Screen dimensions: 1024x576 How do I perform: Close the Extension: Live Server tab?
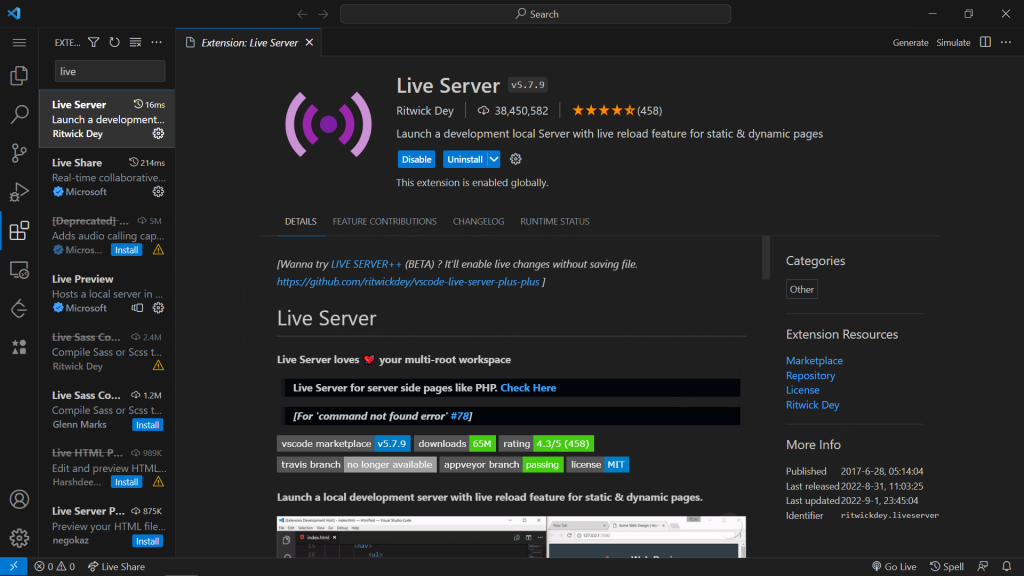point(310,42)
